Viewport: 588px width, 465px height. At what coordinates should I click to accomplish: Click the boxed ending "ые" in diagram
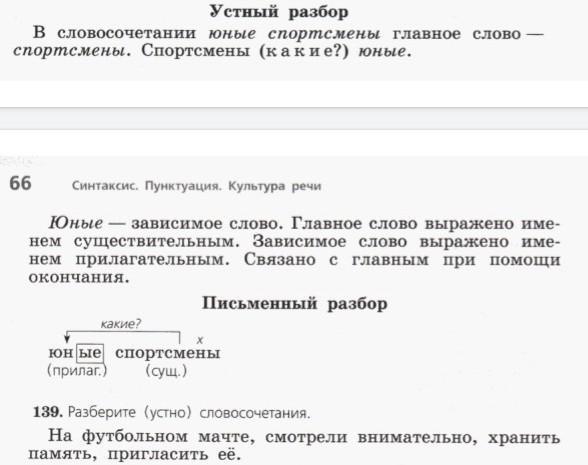(x=90, y=353)
